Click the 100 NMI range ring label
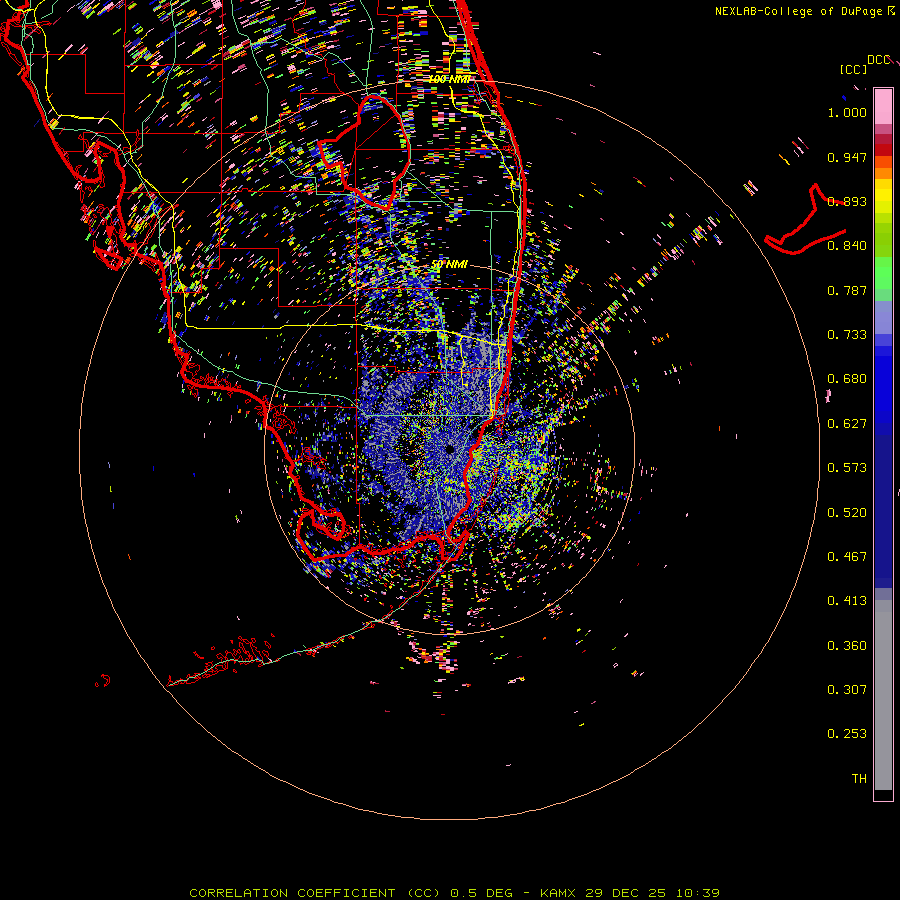Viewport: 900px width, 900px height. (450, 79)
